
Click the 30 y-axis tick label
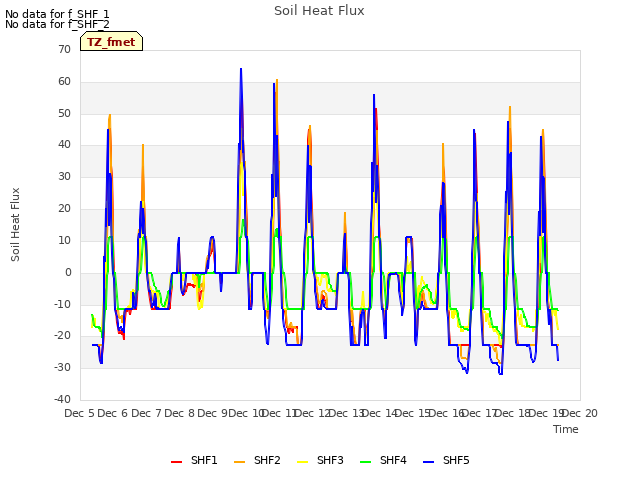(x=64, y=177)
